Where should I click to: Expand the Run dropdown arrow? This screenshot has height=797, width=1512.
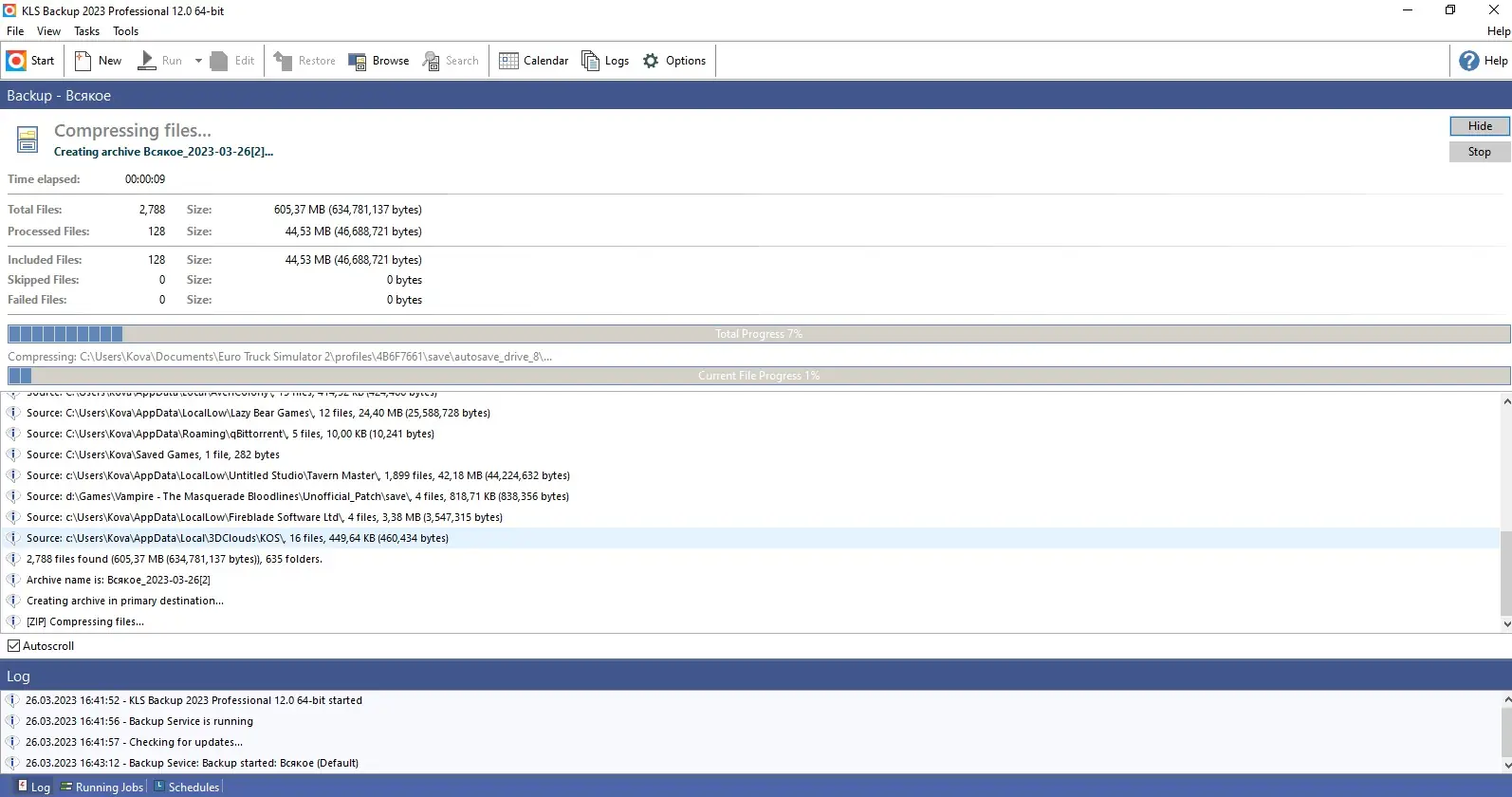click(198, 61)
